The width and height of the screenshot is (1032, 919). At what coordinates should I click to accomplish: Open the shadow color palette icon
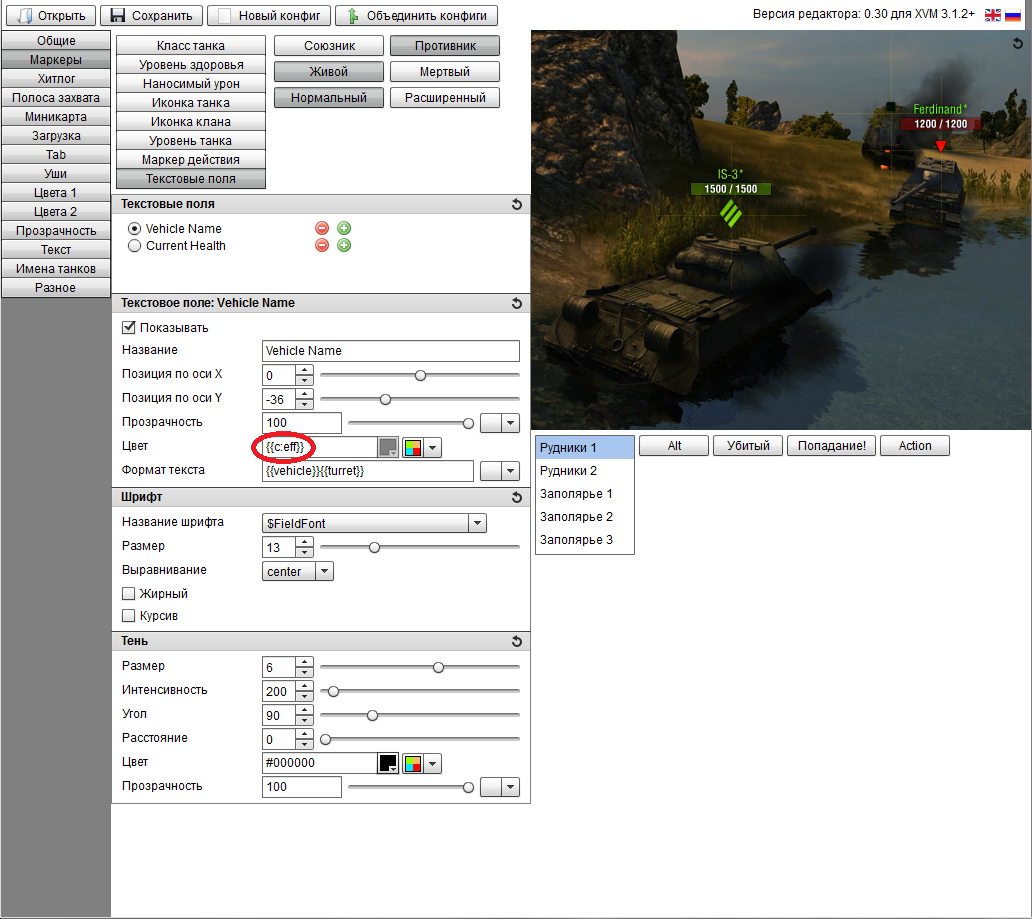click(x=413, y=764)
